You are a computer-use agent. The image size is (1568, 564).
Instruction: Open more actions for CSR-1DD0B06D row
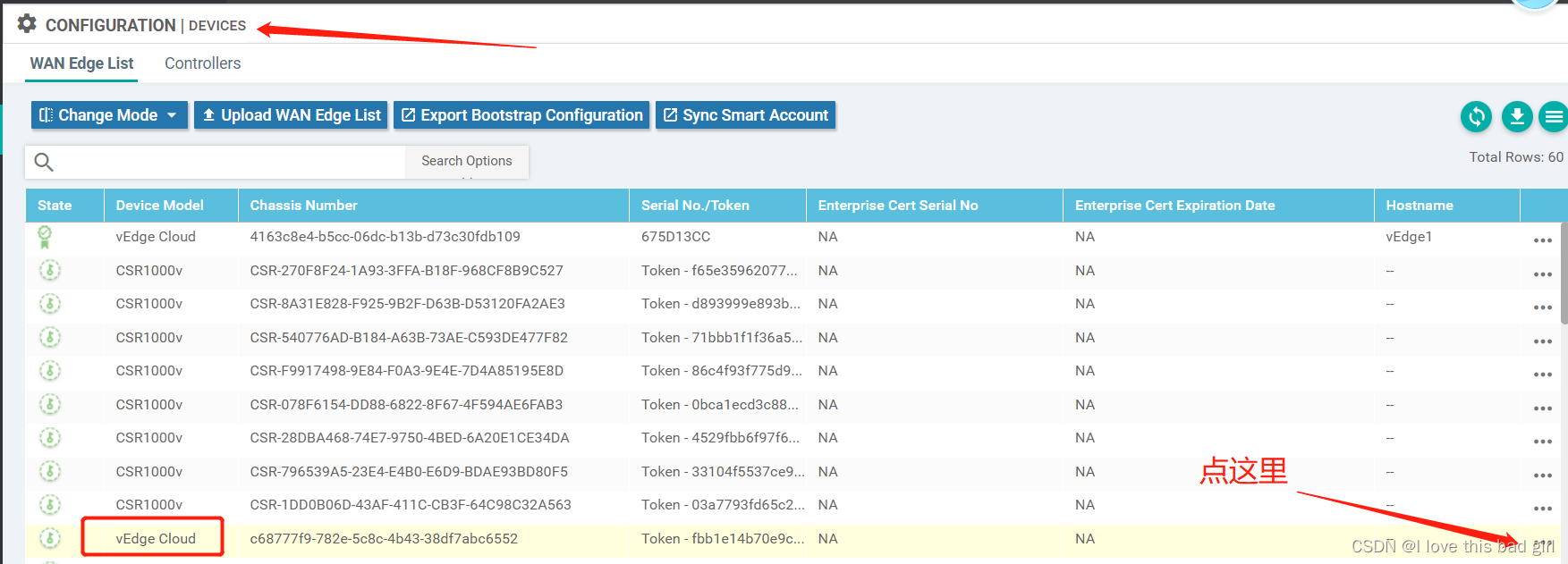tap(1543, 509)
